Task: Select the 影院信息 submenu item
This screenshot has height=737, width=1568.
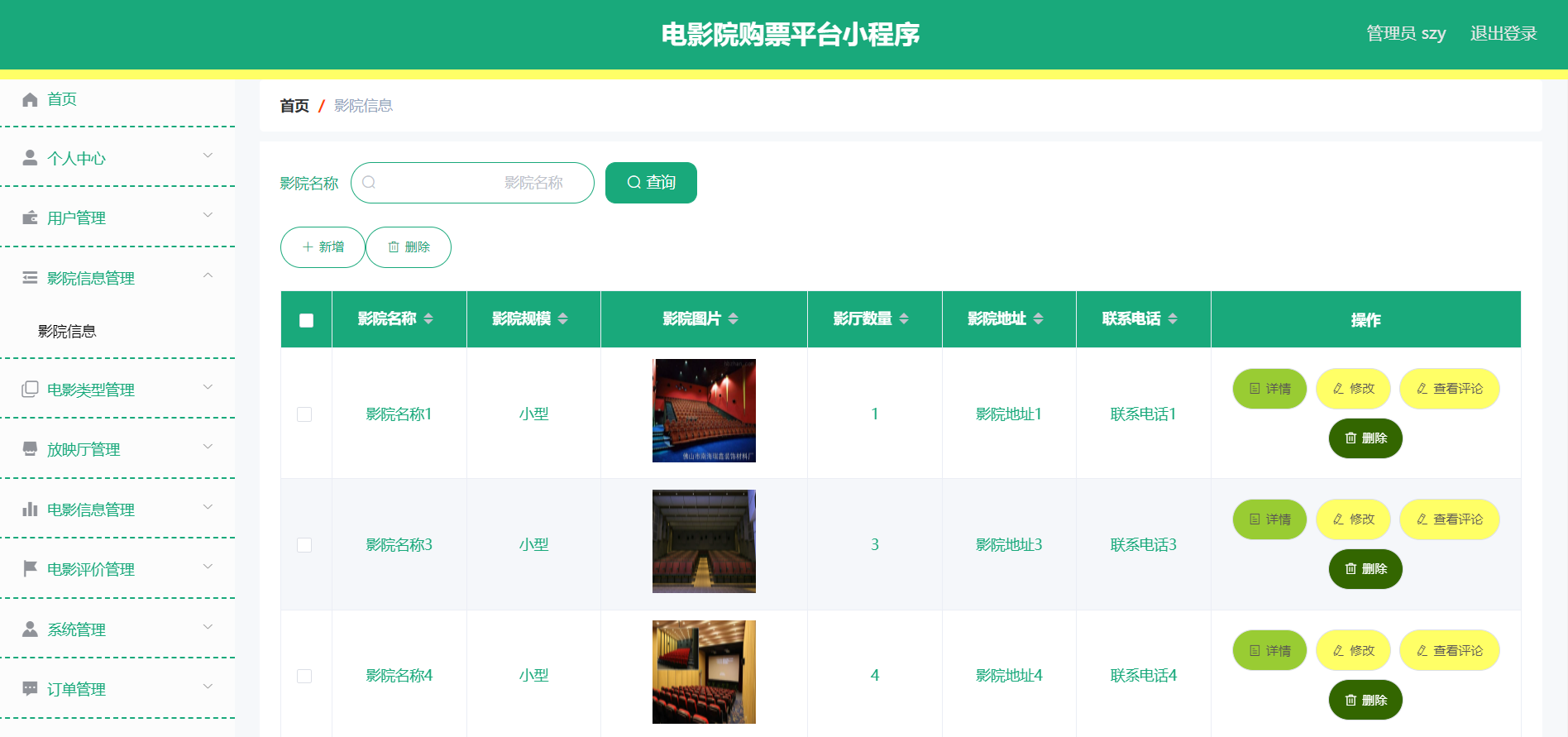Action: pyautogui.click(x=67, y=332)
